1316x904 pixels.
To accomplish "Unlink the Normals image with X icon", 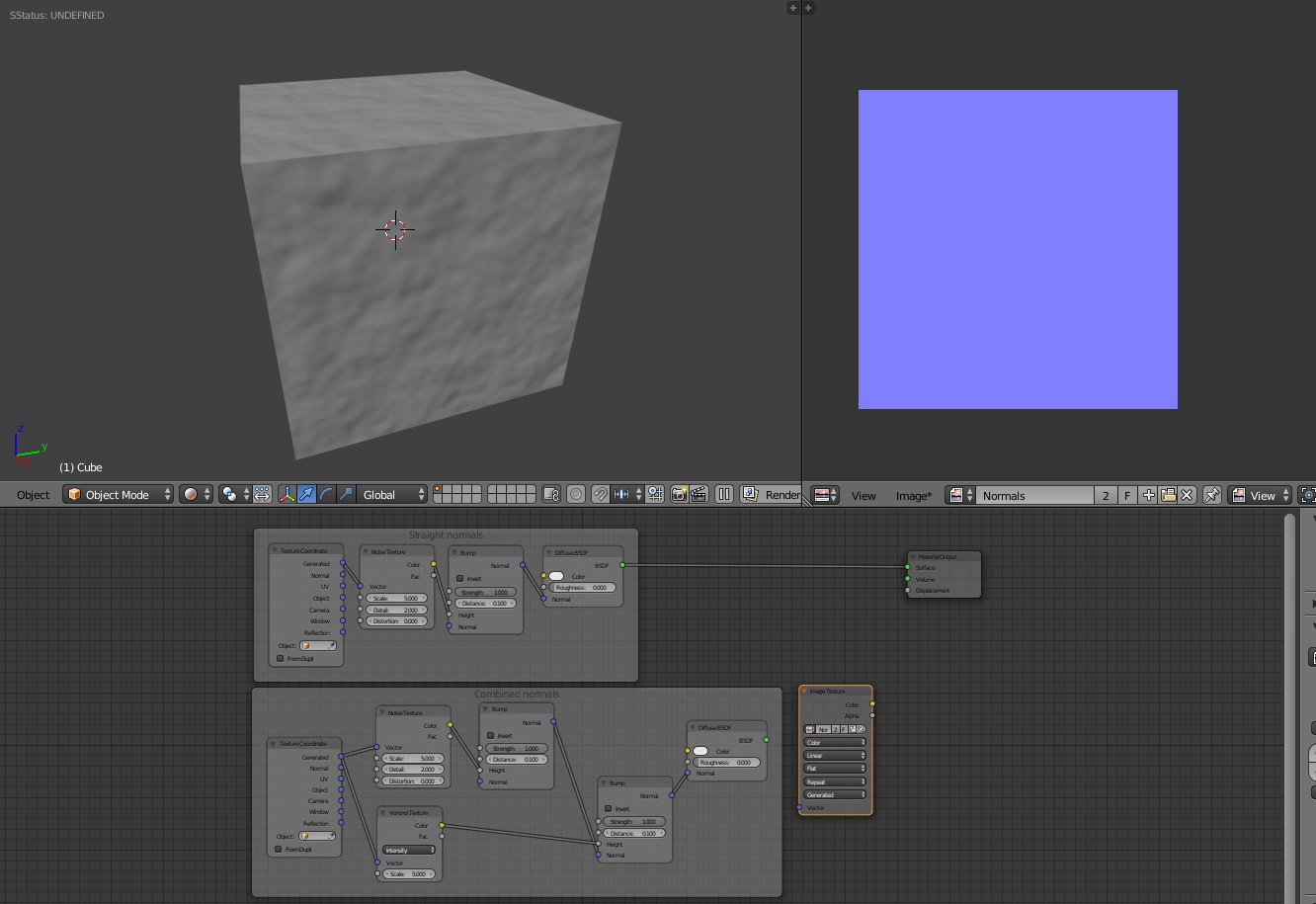I will [1188, 496].
